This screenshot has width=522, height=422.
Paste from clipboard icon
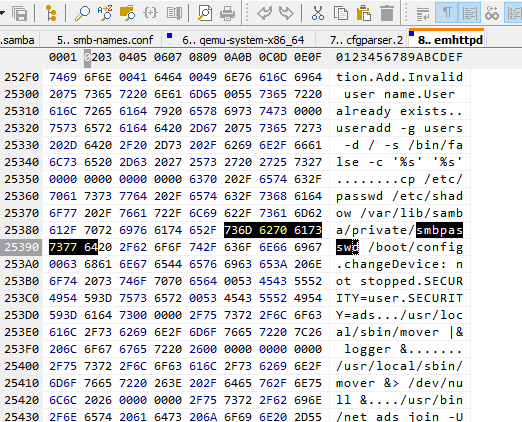click(x=364, y=13)
